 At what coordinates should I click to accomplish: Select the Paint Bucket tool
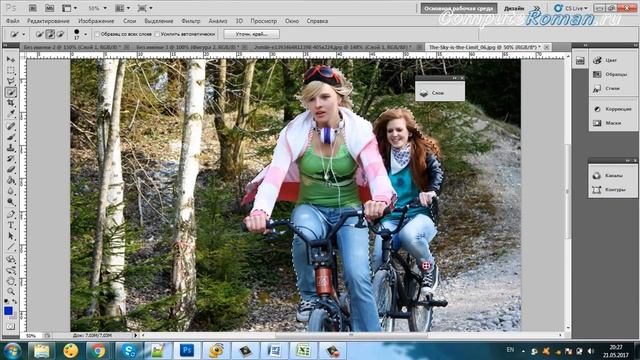click(11, 180)
